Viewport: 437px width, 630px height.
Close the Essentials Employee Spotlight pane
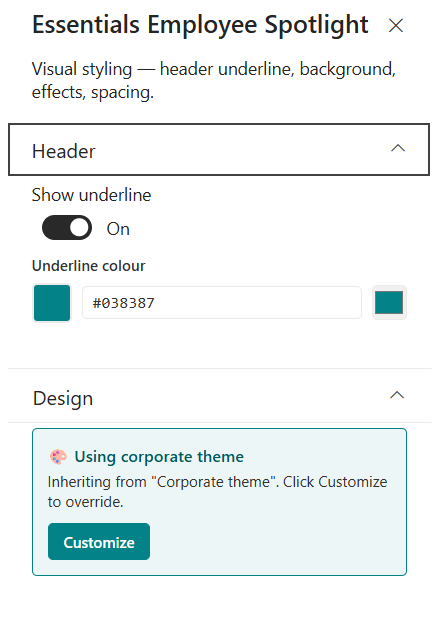pos(396,26)
